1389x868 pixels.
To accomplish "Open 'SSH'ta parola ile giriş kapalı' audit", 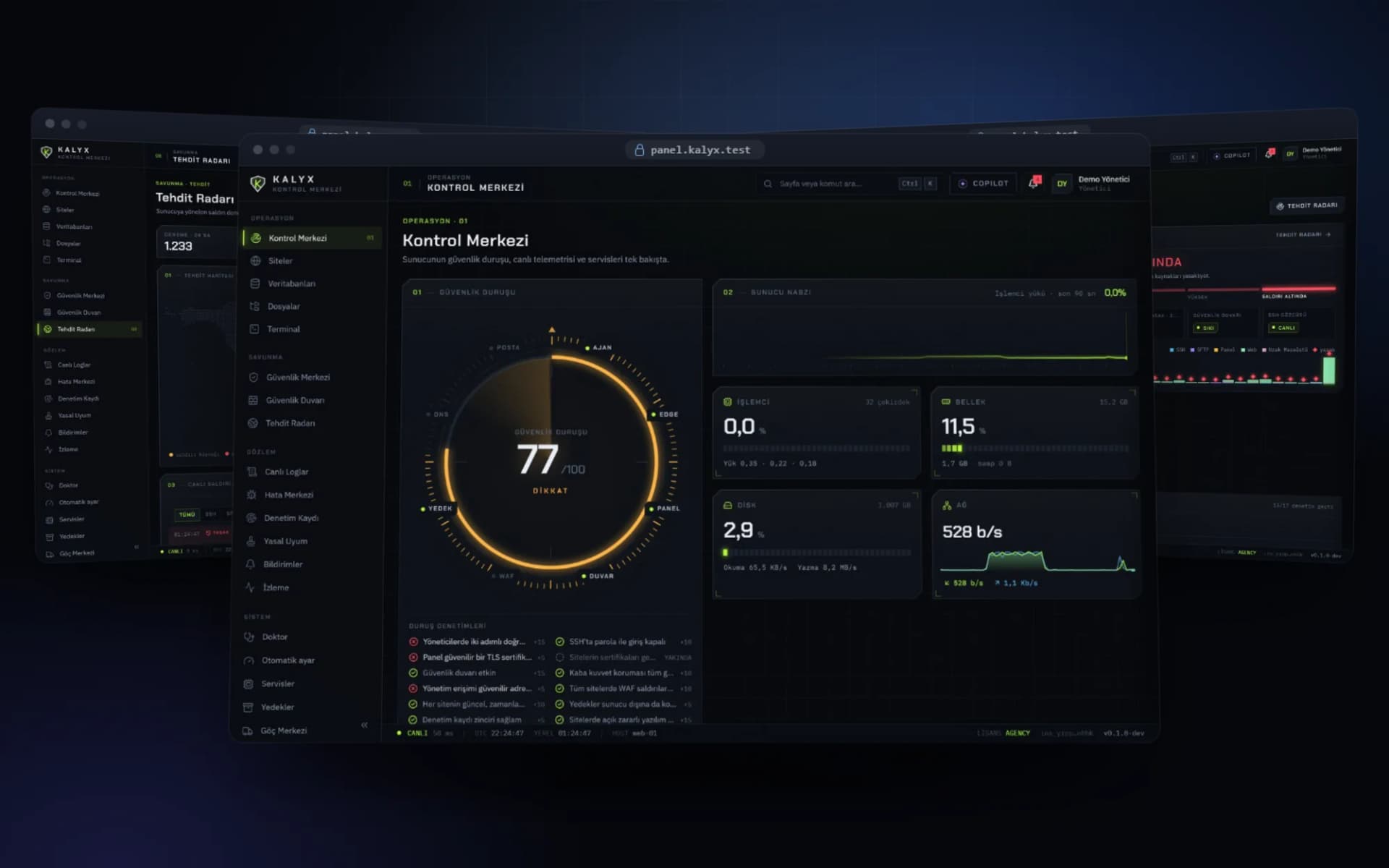I will 622,642.
